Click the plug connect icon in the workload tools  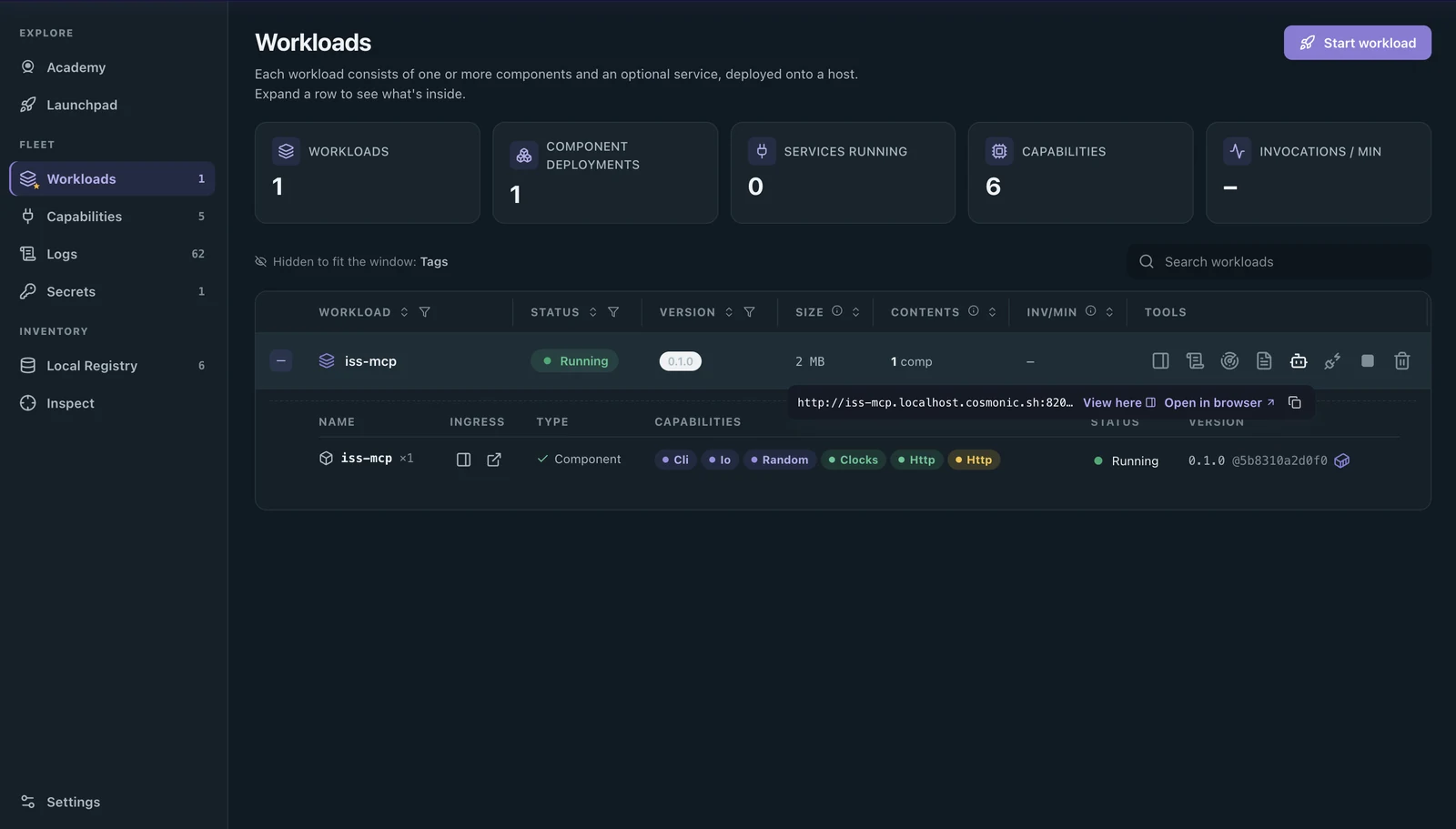[x=1333, y=361]
